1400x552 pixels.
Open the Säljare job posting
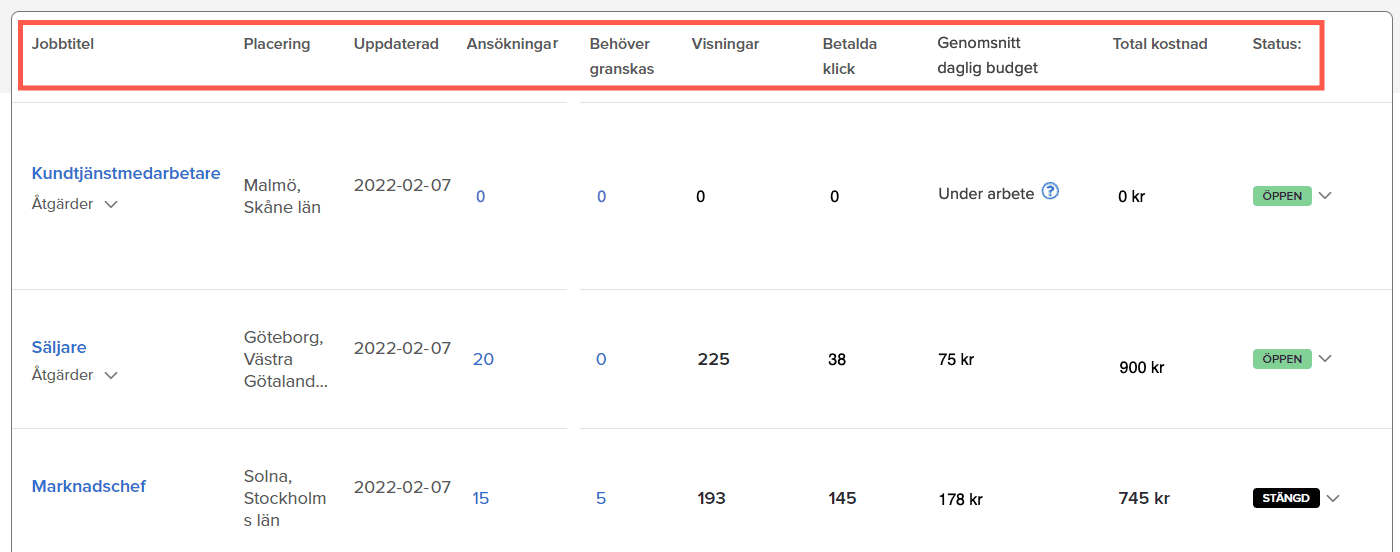pos(59,347)
